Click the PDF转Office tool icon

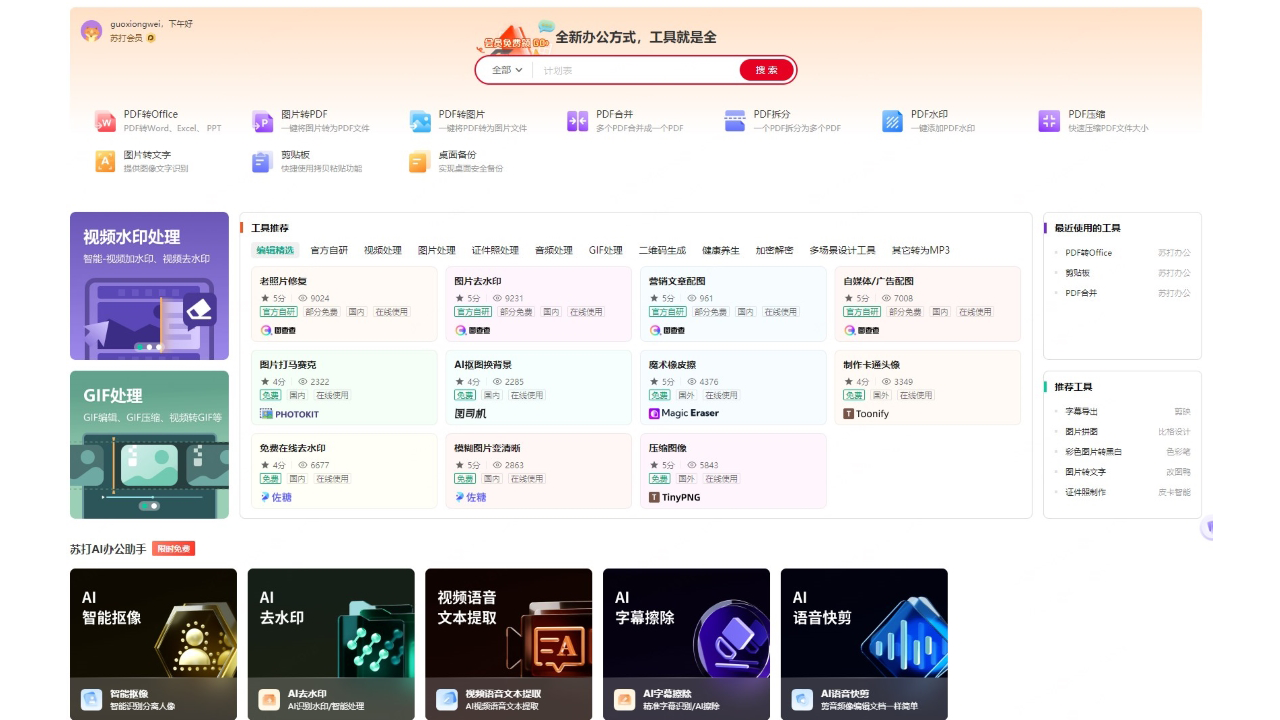point(105,121)
